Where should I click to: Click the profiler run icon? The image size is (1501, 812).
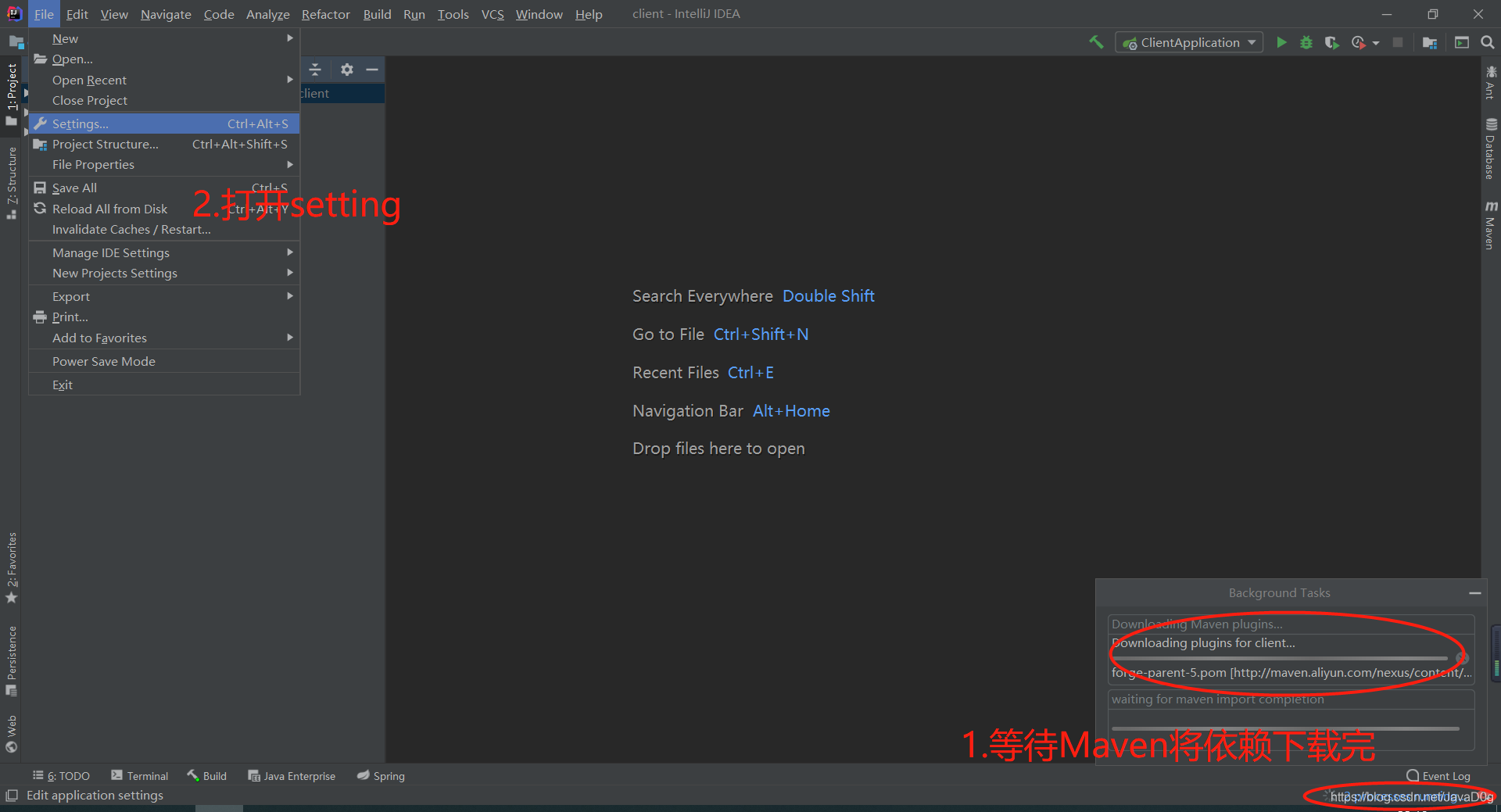1359,42
